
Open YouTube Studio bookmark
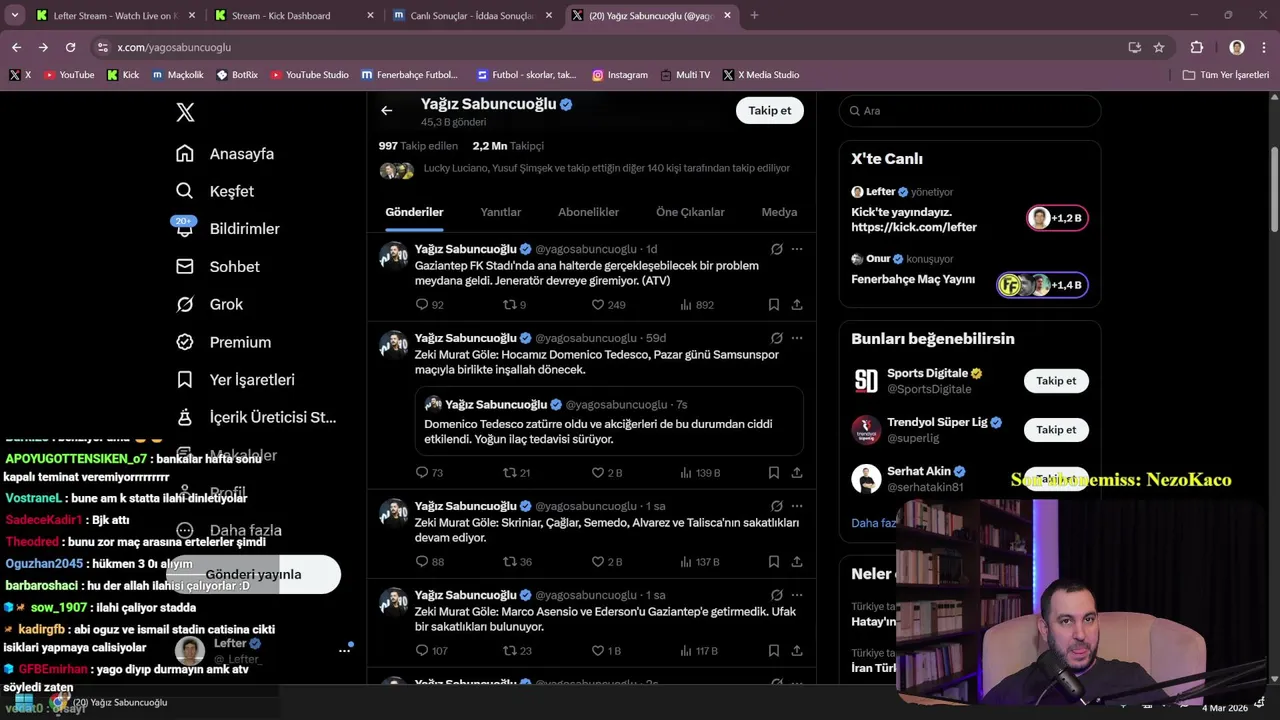[x=310, y=75]
